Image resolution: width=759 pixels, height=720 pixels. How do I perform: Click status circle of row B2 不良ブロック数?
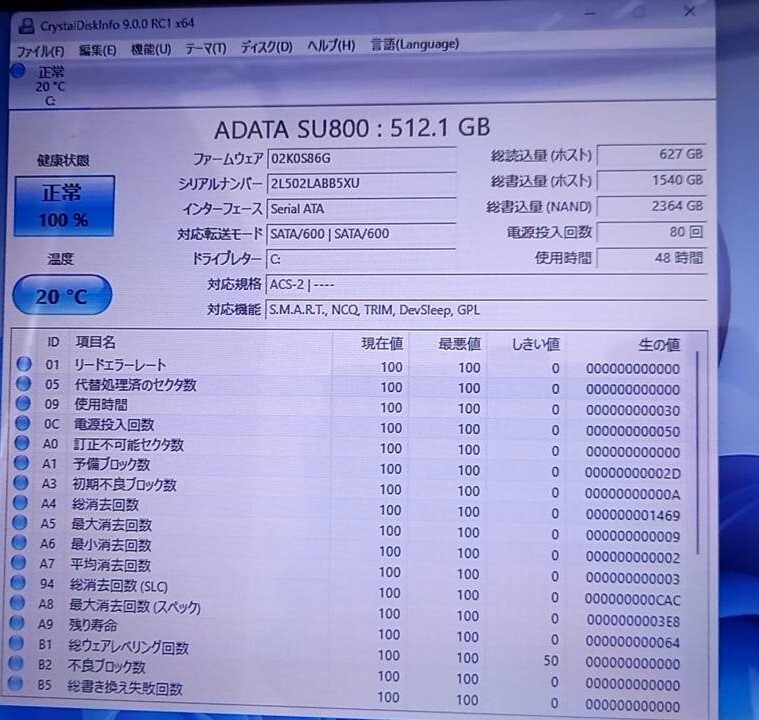click(16, 662)
